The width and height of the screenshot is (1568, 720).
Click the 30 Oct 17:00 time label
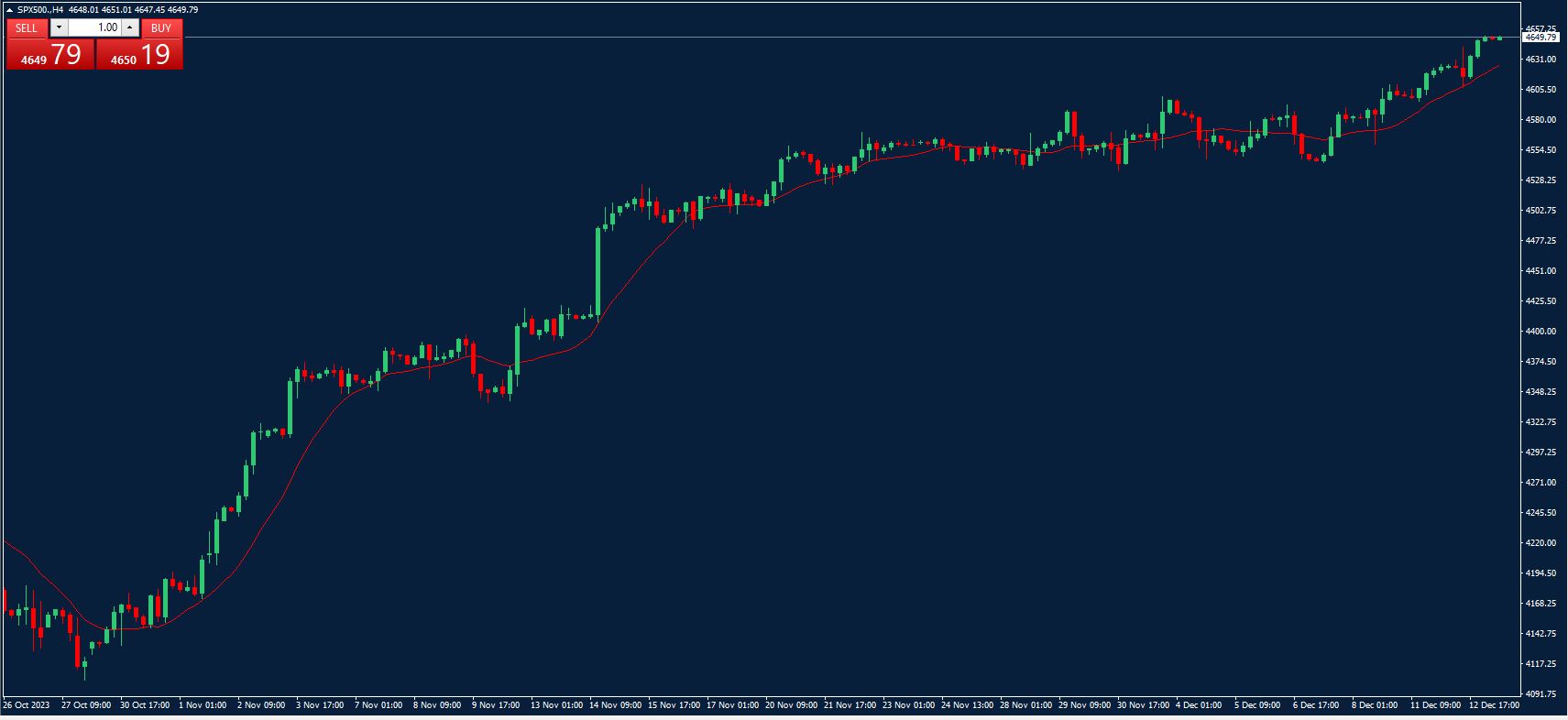click(x=145, y=705)
